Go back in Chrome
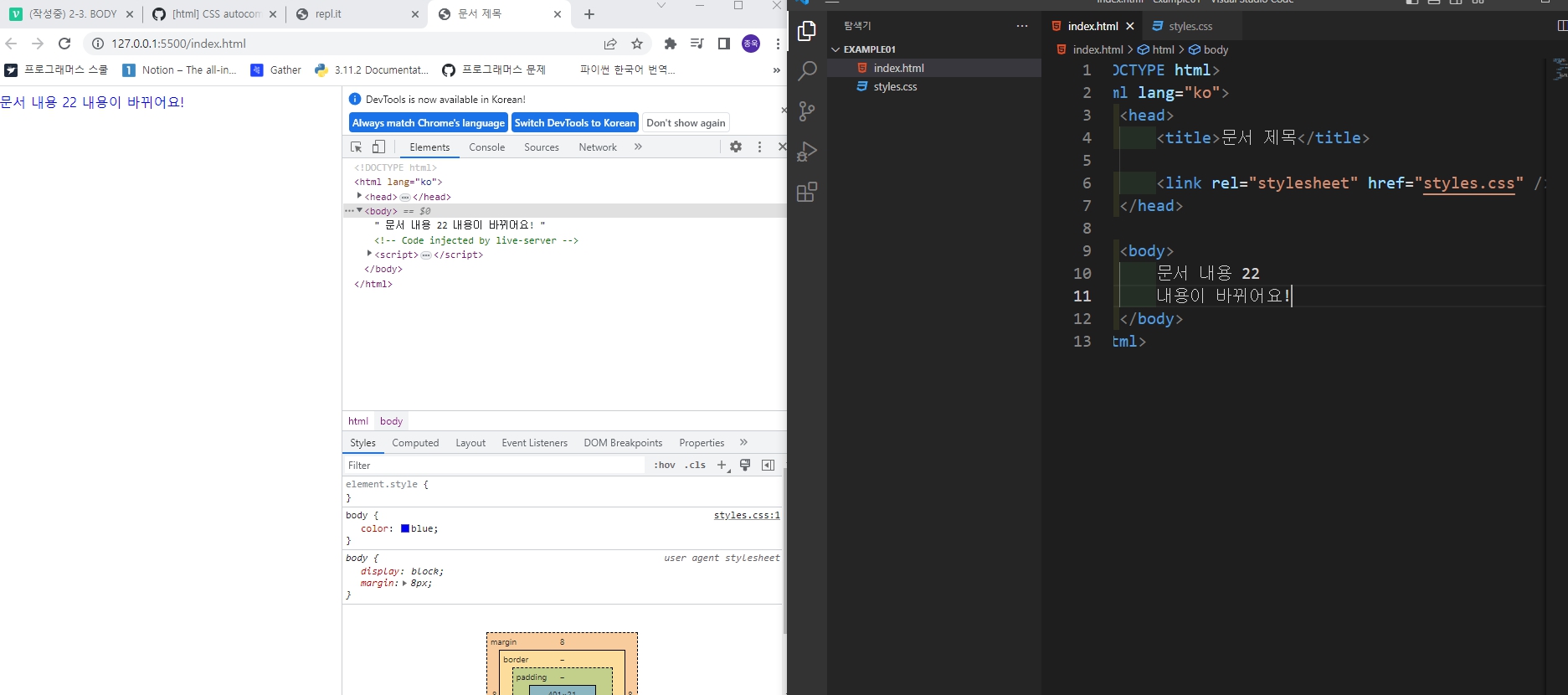1568x695 pixels. [x=11, y=44]
